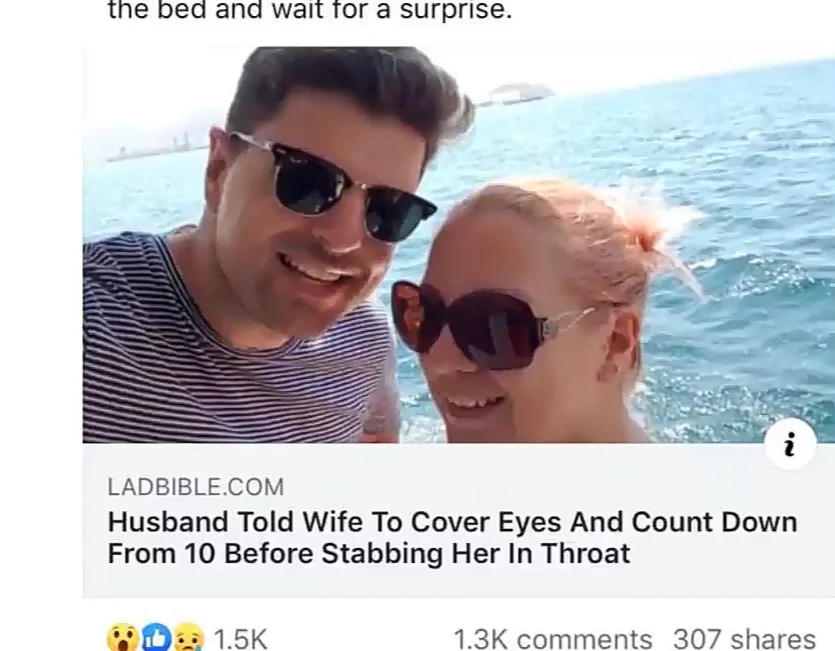
Task: Click the Wow reaction emoji
Action: click(122, 637)
